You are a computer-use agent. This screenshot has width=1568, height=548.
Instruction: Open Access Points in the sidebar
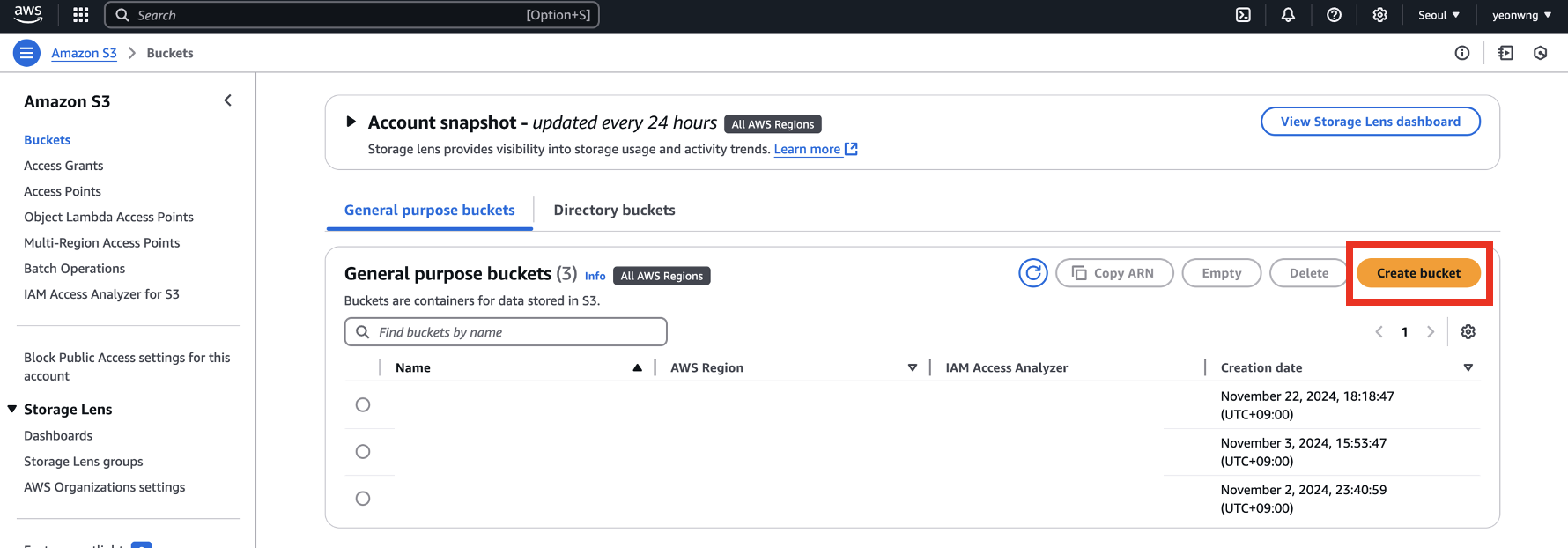pos(63,191)
